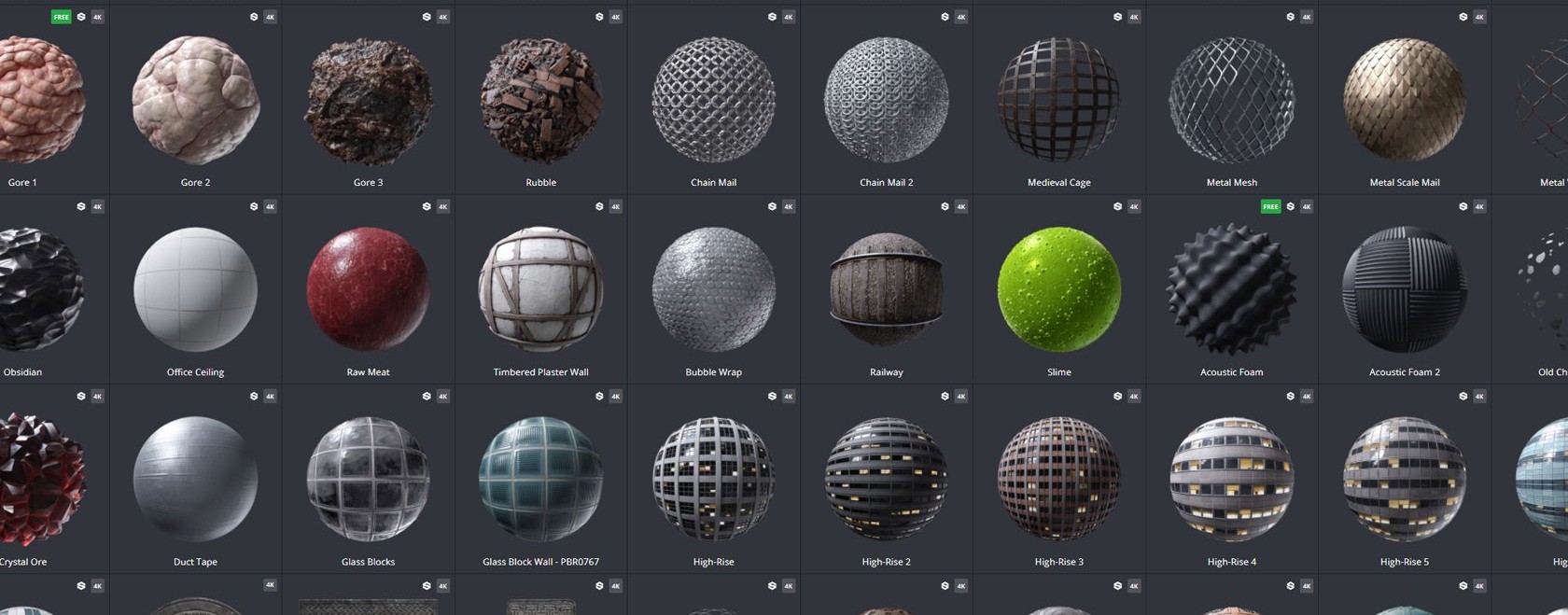Select the Metal Scale Mail sphere
Screen dimensions: 1568x615
coord(1405,100)
